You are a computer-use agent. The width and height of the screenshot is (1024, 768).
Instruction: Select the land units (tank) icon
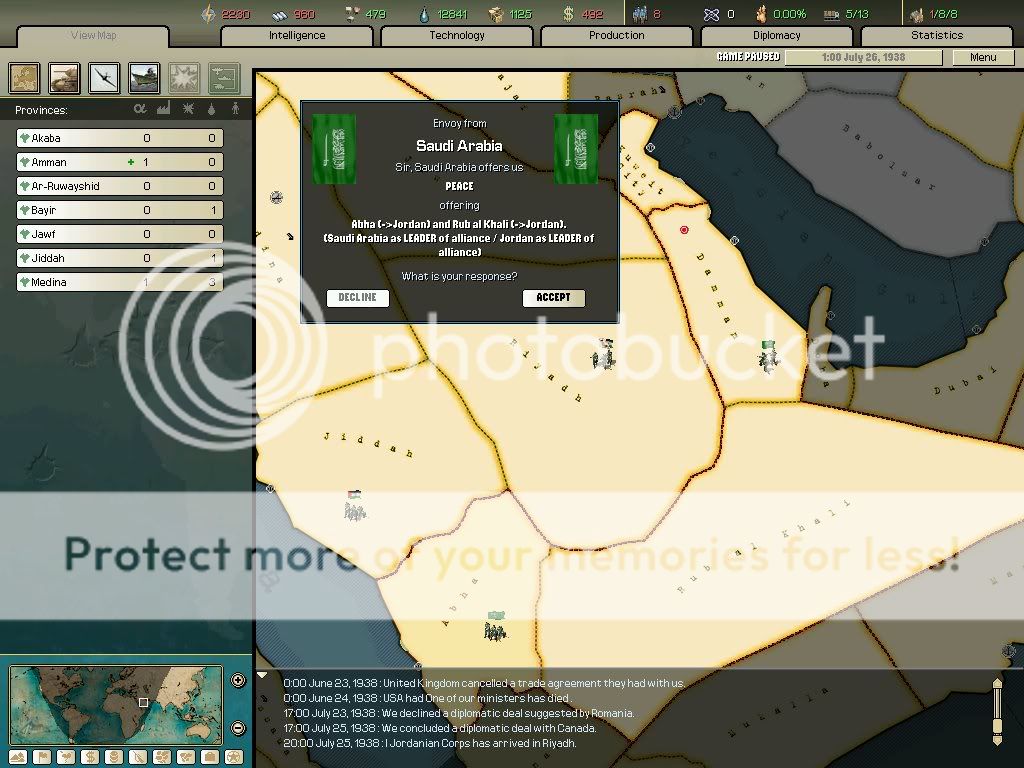[x=64, y=78]
